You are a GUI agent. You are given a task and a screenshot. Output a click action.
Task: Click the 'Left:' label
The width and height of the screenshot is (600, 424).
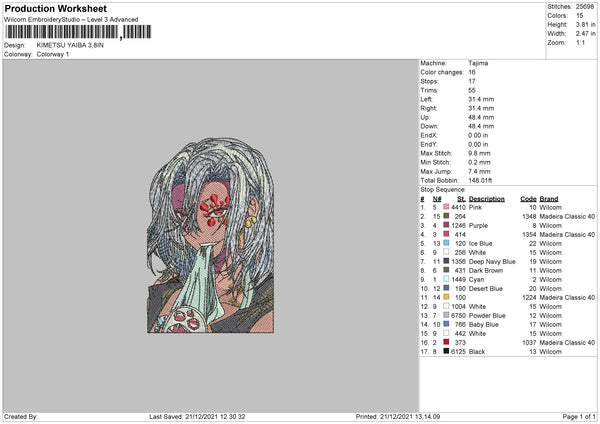[x=426, y=99]
